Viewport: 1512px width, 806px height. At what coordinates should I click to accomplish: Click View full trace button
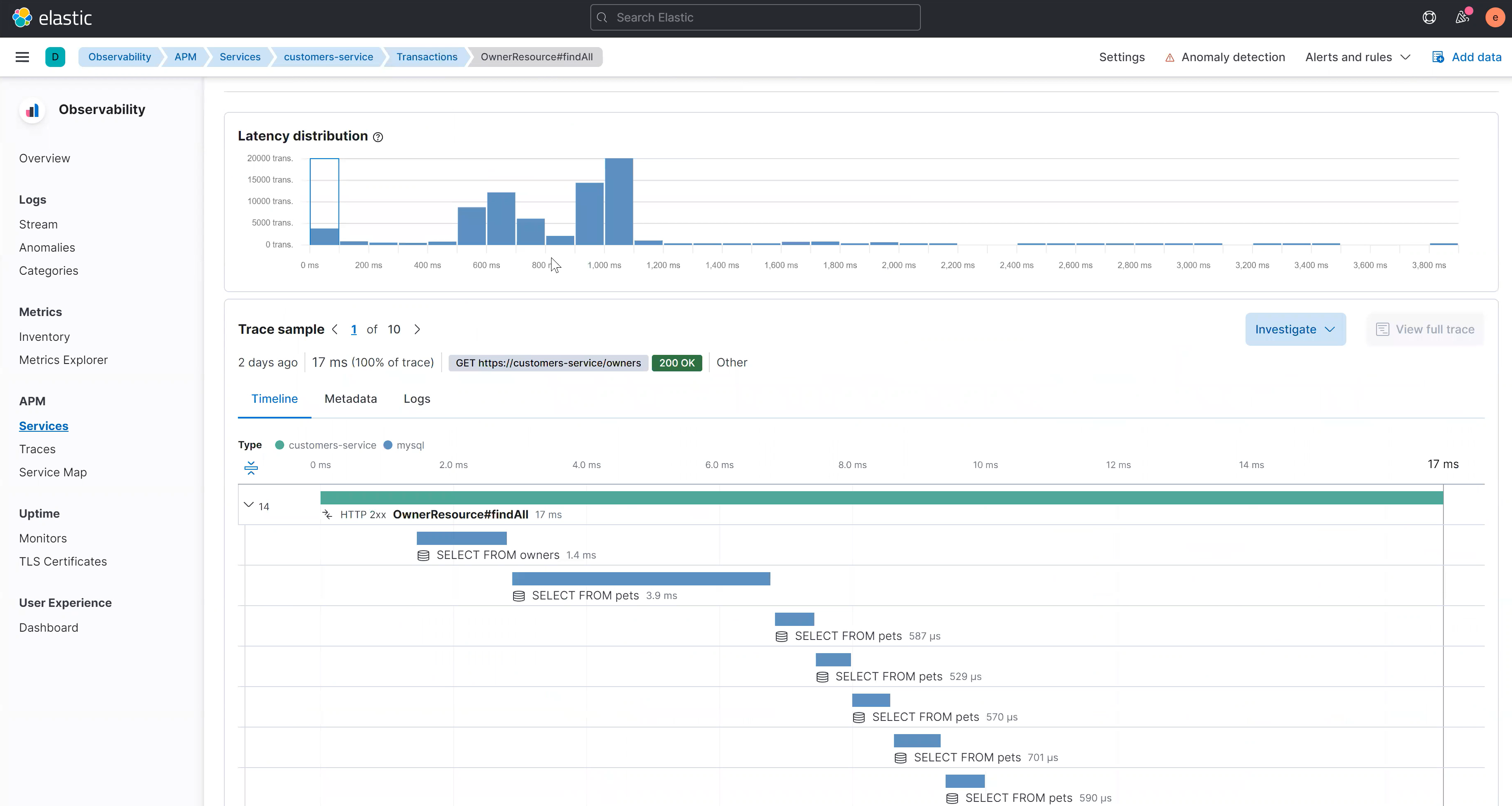(x=1425, y=329)
